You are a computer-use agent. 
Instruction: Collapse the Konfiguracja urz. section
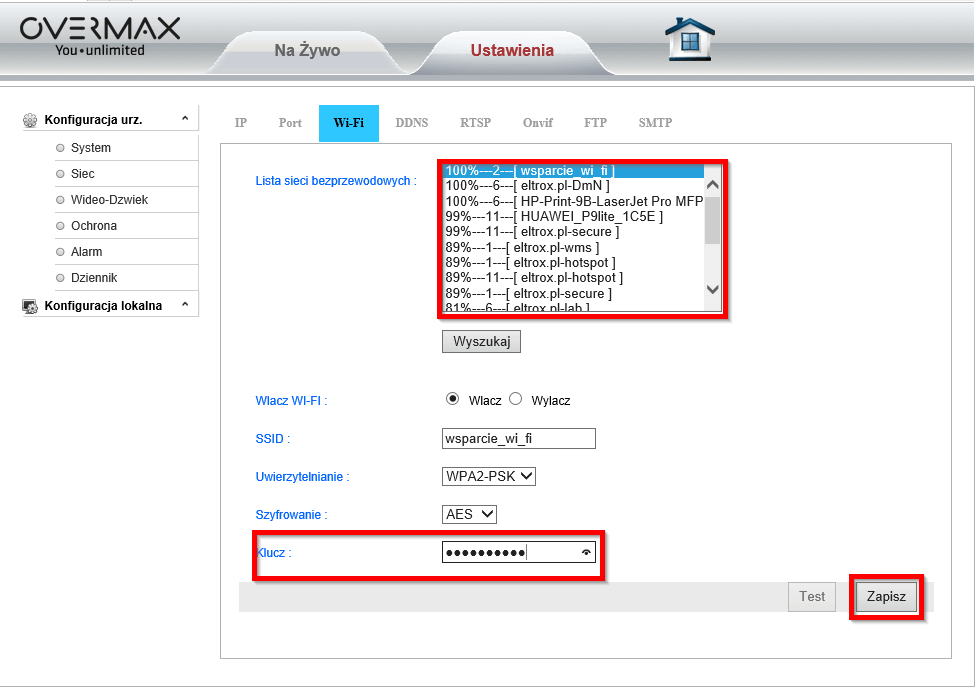(185, 120)
